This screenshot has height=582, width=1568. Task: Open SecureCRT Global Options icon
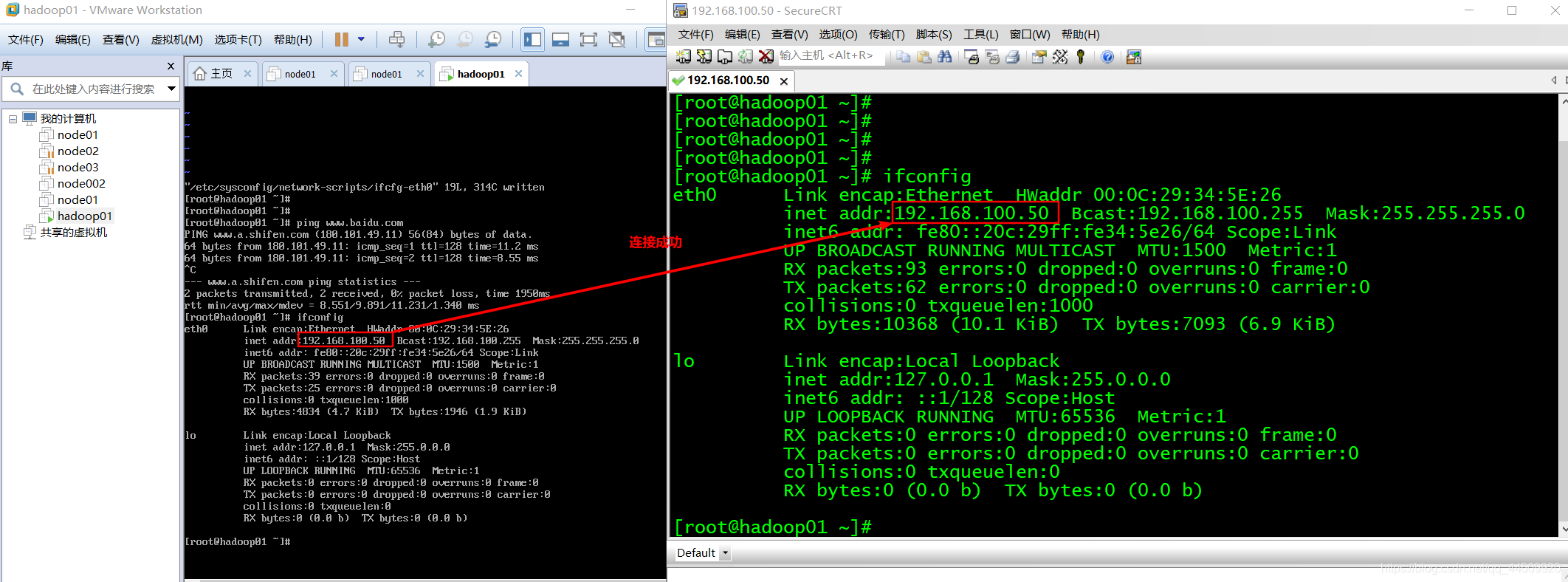[x=1060, y=56]
